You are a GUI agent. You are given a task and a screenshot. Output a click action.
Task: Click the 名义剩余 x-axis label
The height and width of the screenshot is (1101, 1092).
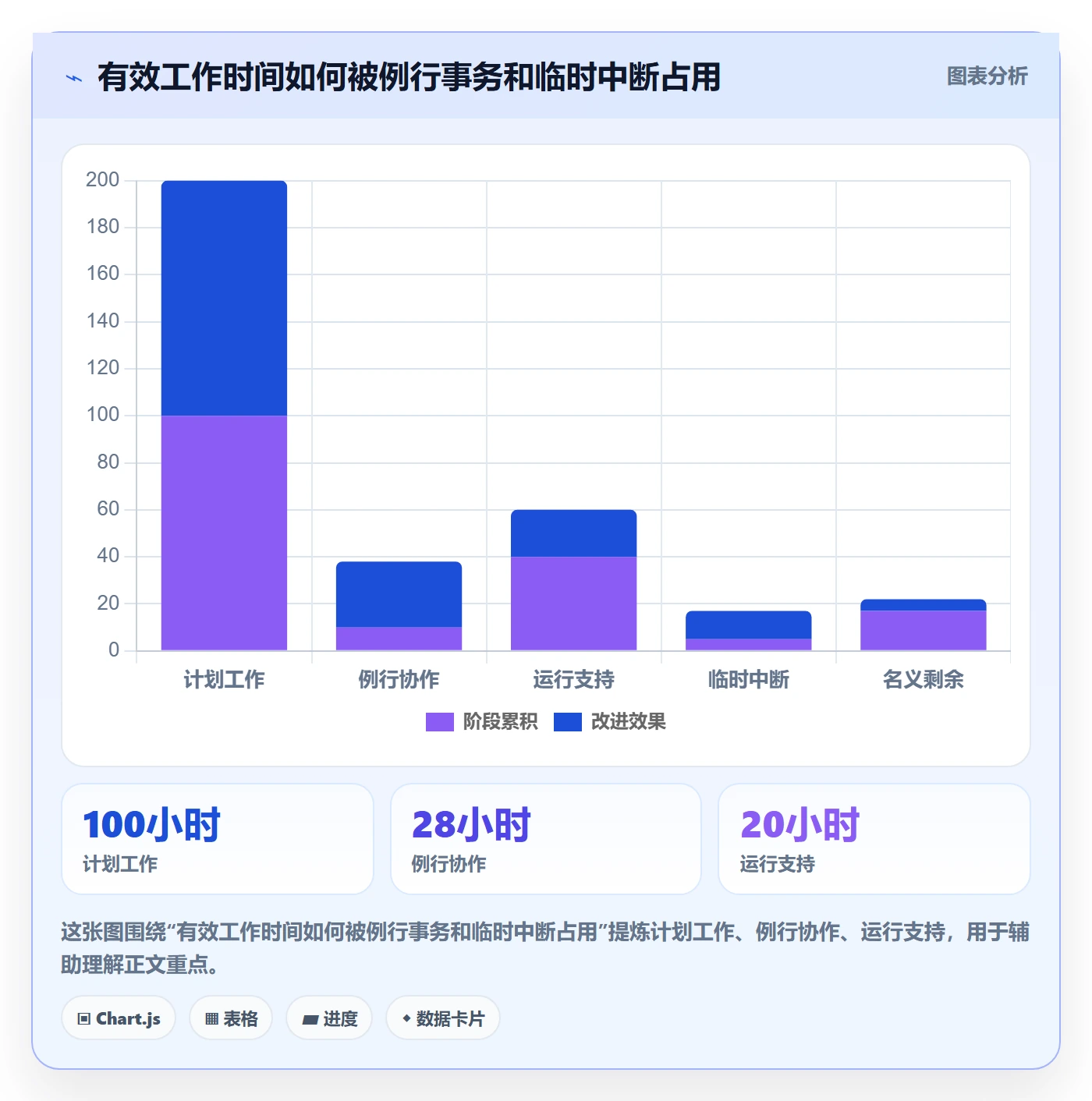click(924, 680)
